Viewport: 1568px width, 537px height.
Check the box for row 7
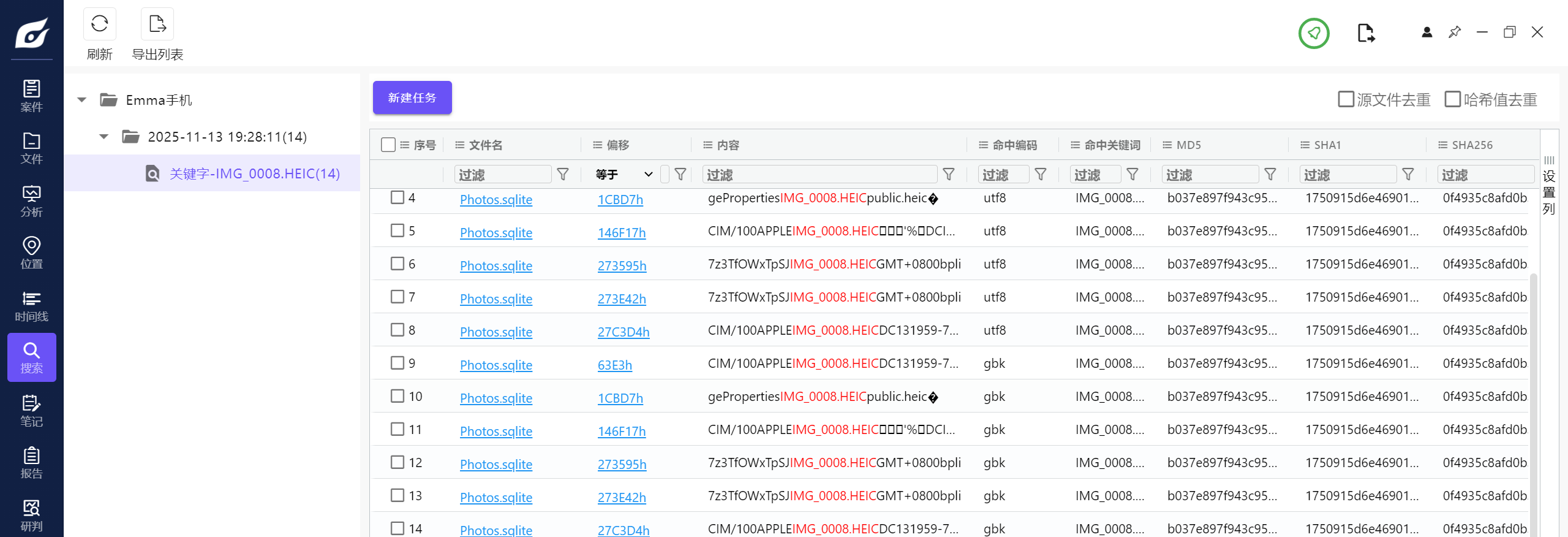[398, 297]
